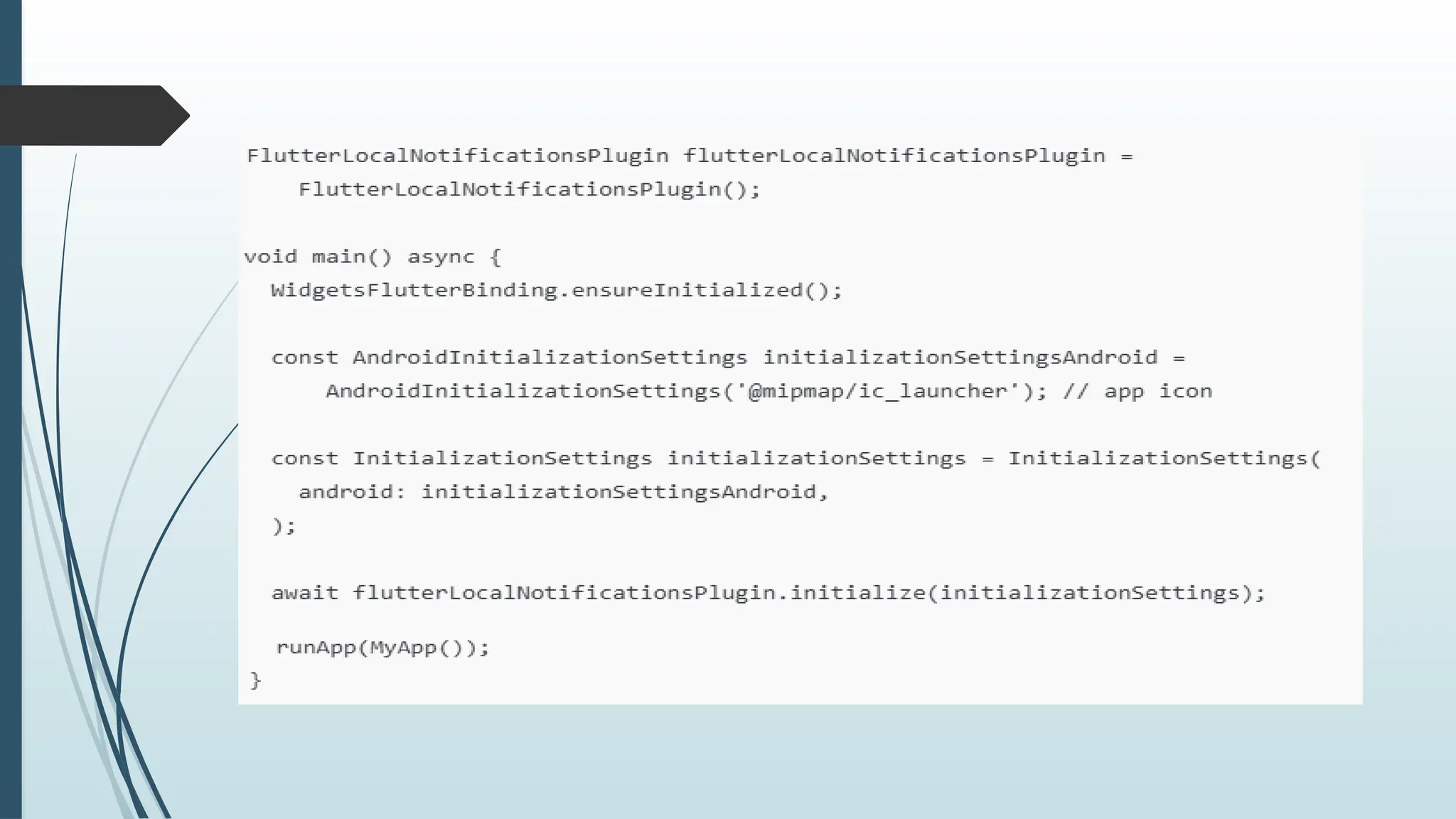
Task: Click 'const InitializationSettings' declaration text
Action: click(x=461, y=459)
